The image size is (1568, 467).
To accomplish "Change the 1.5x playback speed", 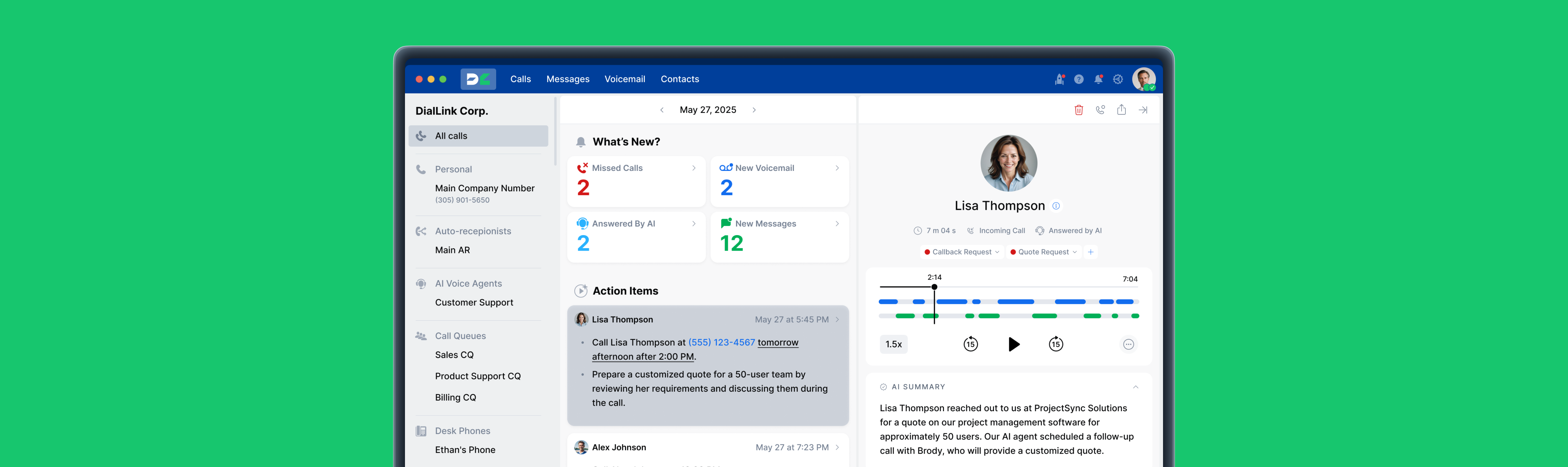I will [894, 344].
